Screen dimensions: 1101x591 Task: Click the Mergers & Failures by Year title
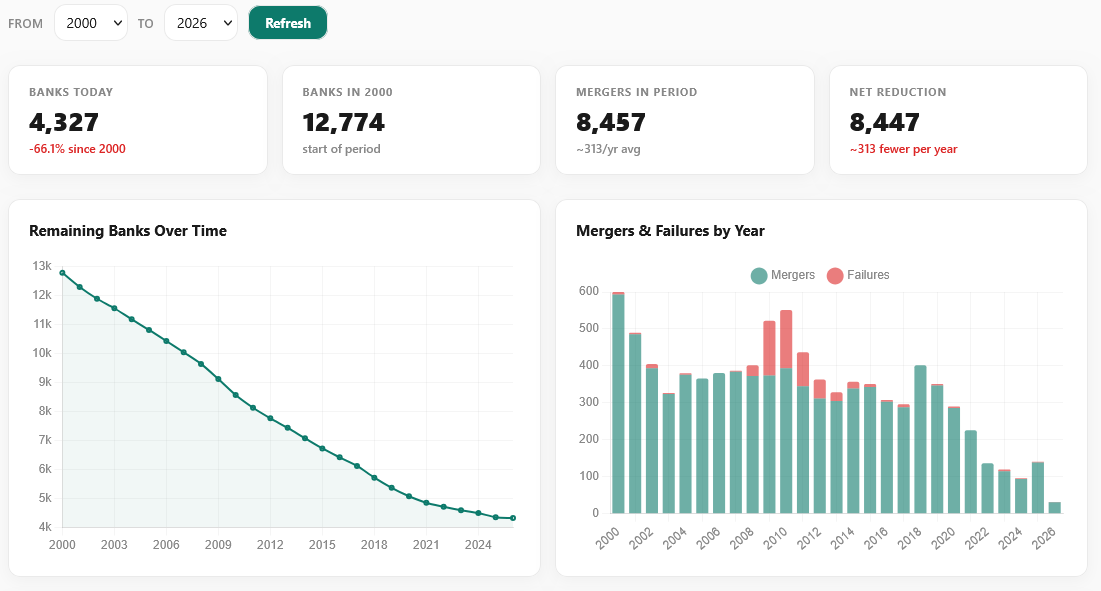tap(670, 230)
